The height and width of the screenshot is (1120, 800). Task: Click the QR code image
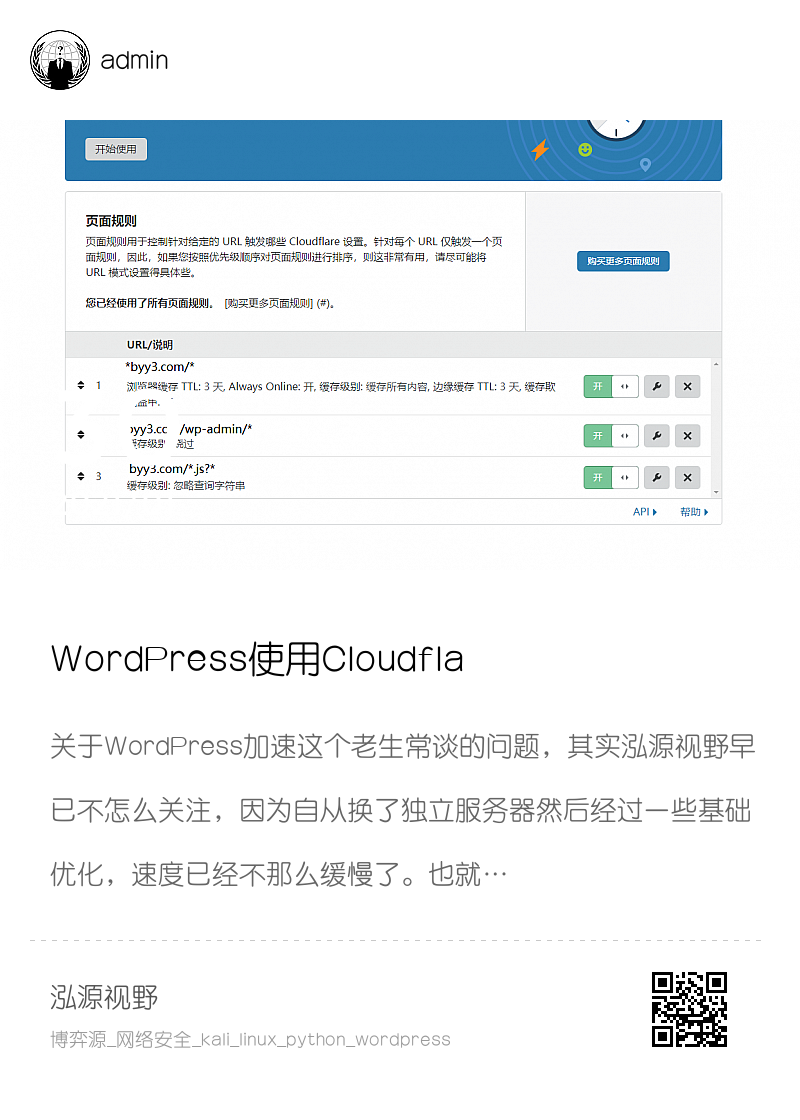[x=689, y=1009]
